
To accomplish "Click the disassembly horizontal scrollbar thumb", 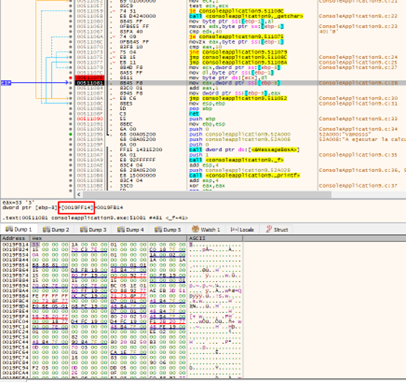I will [207, 194].
